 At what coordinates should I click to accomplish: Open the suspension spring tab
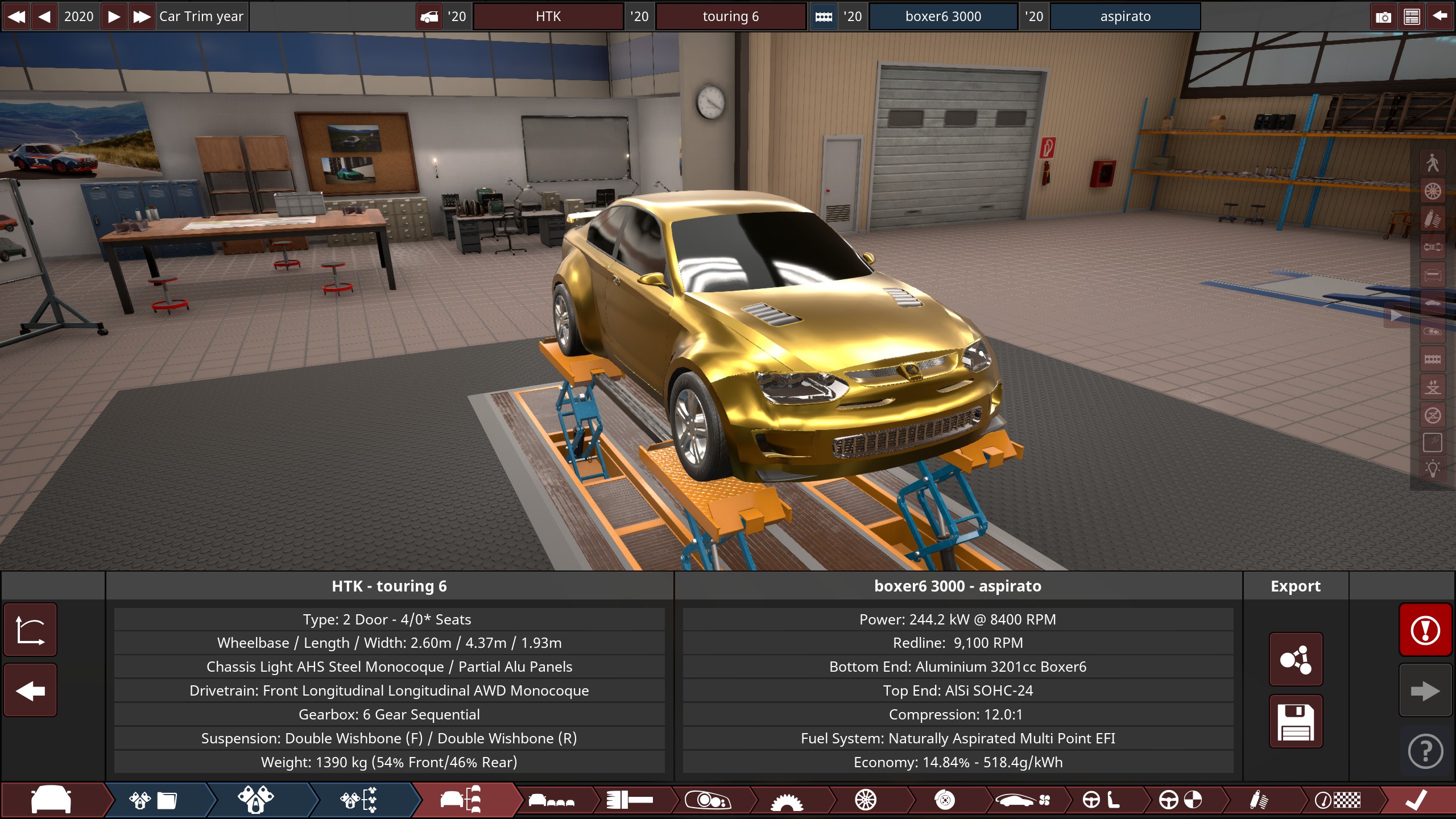pyautogui.click(x=1259, y=800)
